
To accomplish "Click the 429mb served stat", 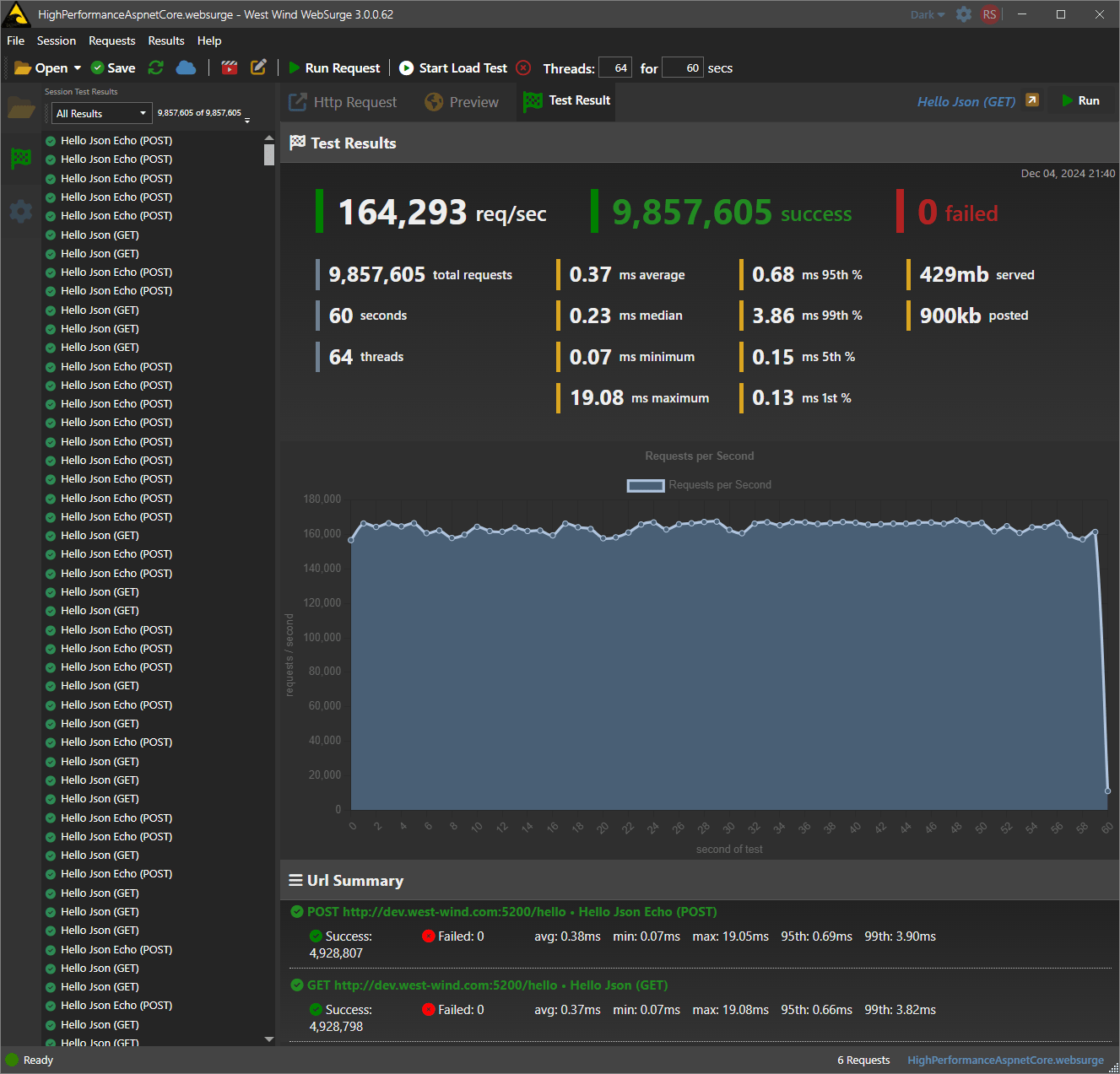I will tap(977, 274).
